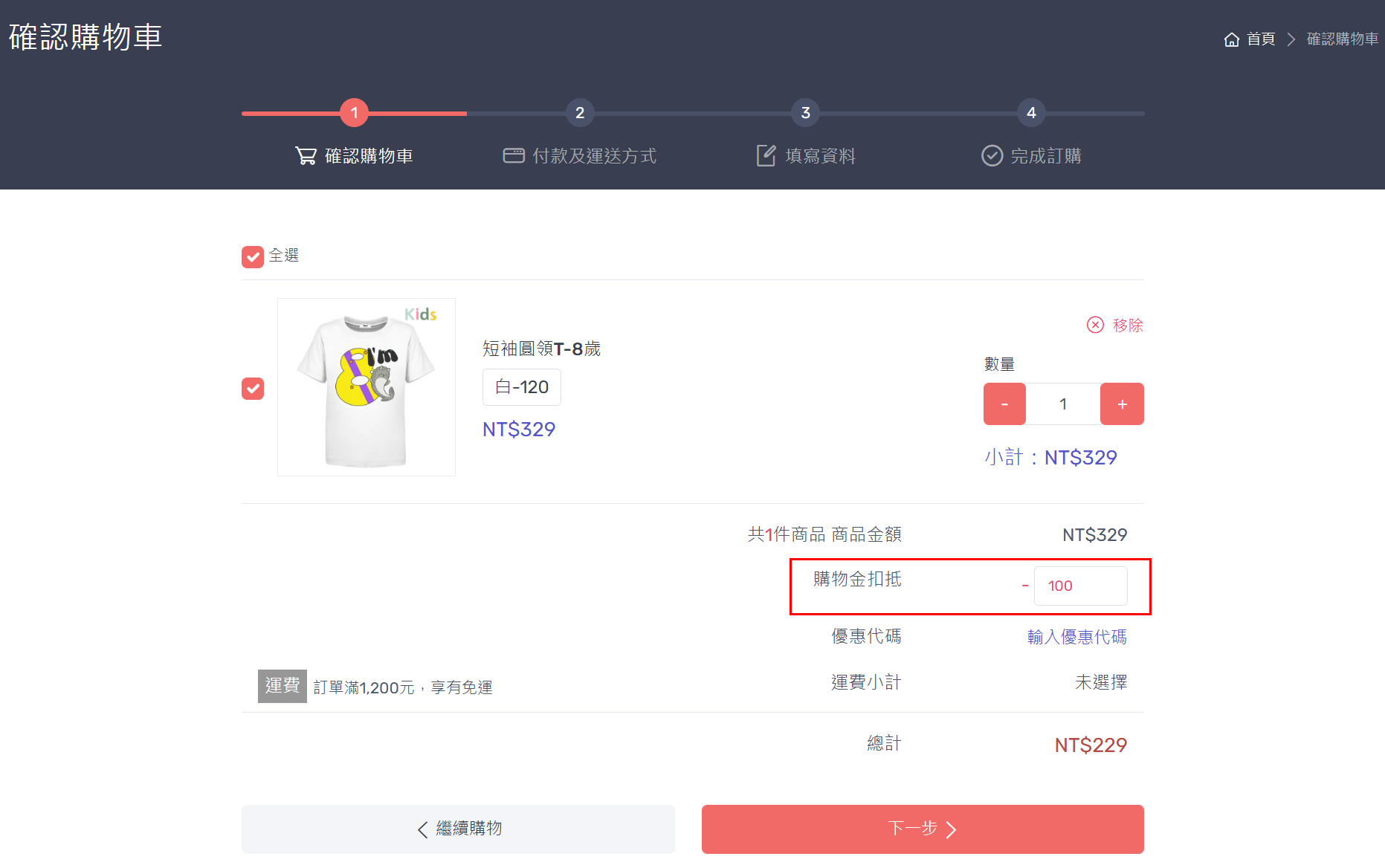This screenshot has height=868, width=1385.
Task: Uncheck the 短袖圓領T-8歲 item checkbox
Action: point(253,389)
